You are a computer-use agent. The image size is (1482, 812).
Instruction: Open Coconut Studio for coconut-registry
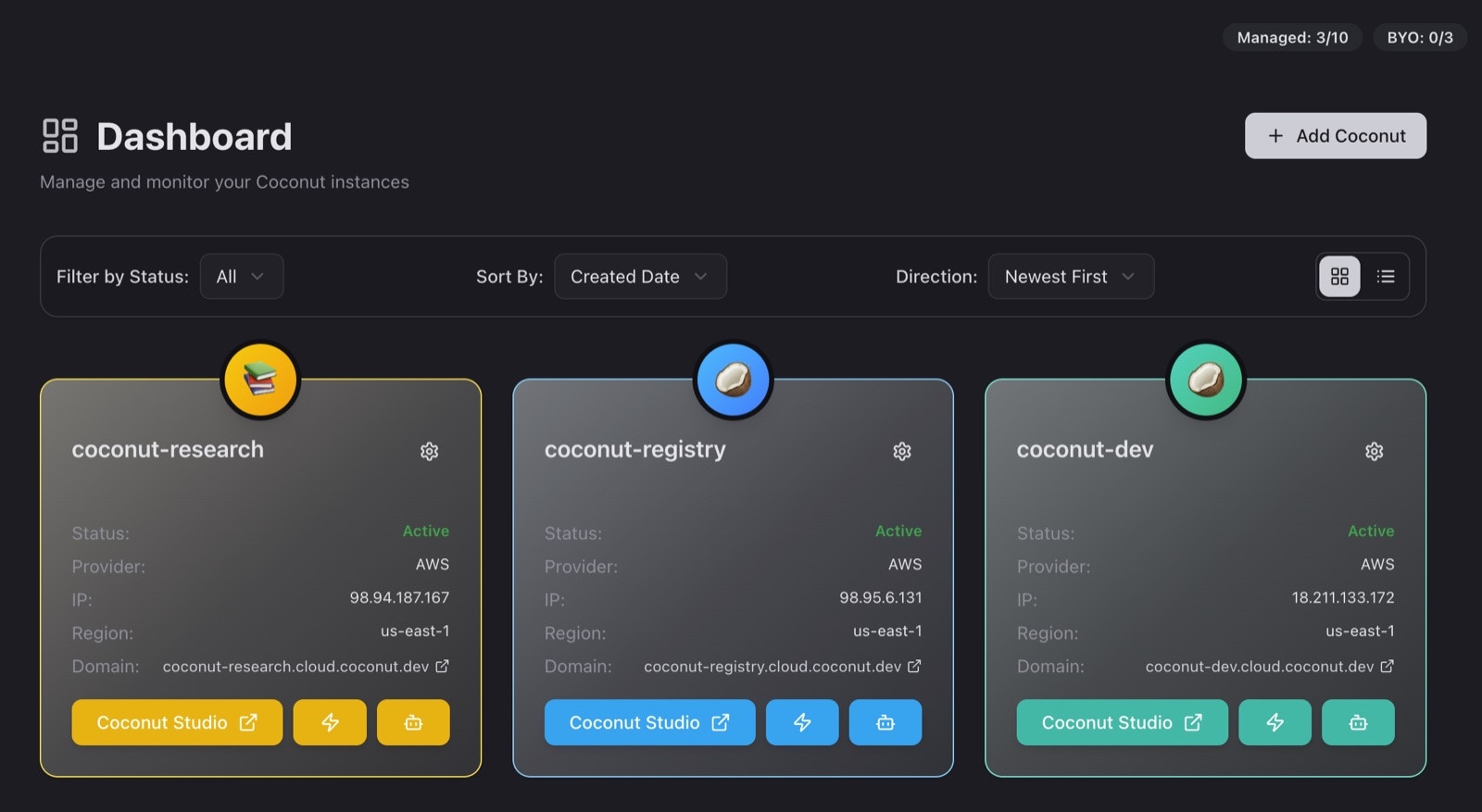click(x=649, y=722)
